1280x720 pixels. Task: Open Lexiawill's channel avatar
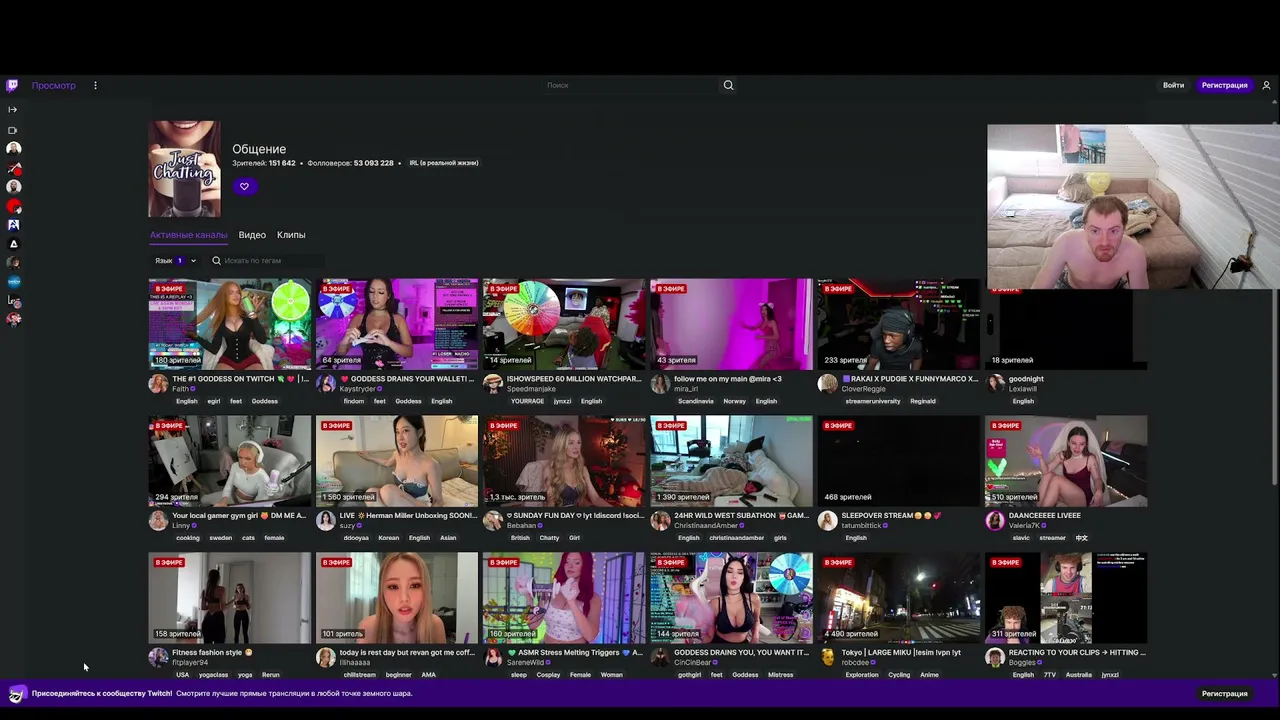994,384
